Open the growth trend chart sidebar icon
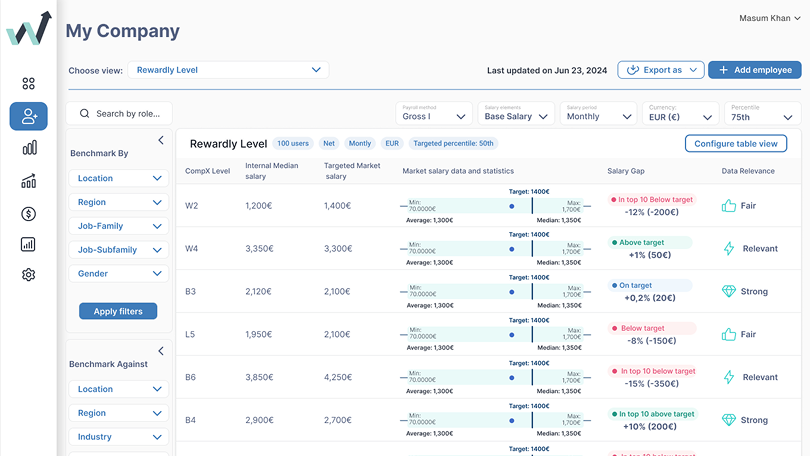This screenshot has height=456, width=810. 28,181
